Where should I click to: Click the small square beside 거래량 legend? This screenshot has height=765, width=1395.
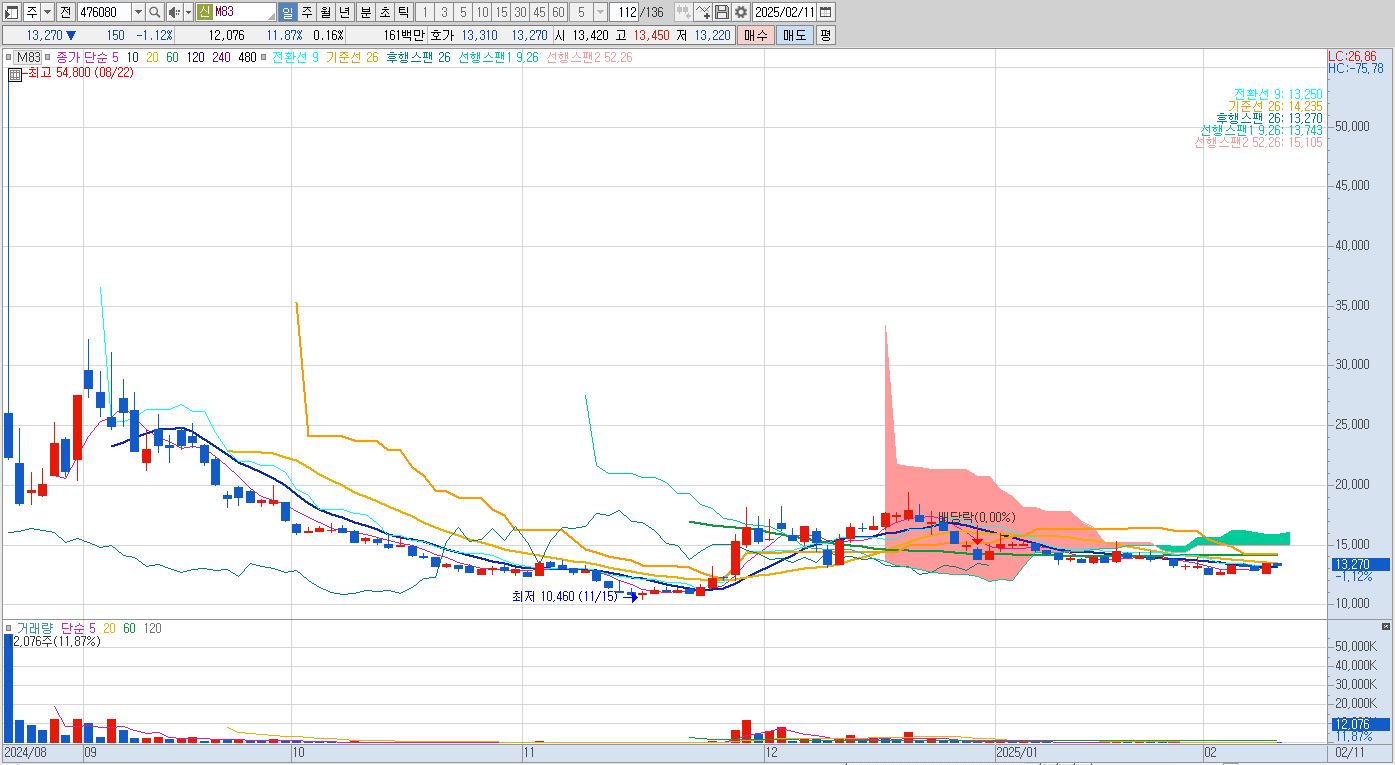(10, 628)
